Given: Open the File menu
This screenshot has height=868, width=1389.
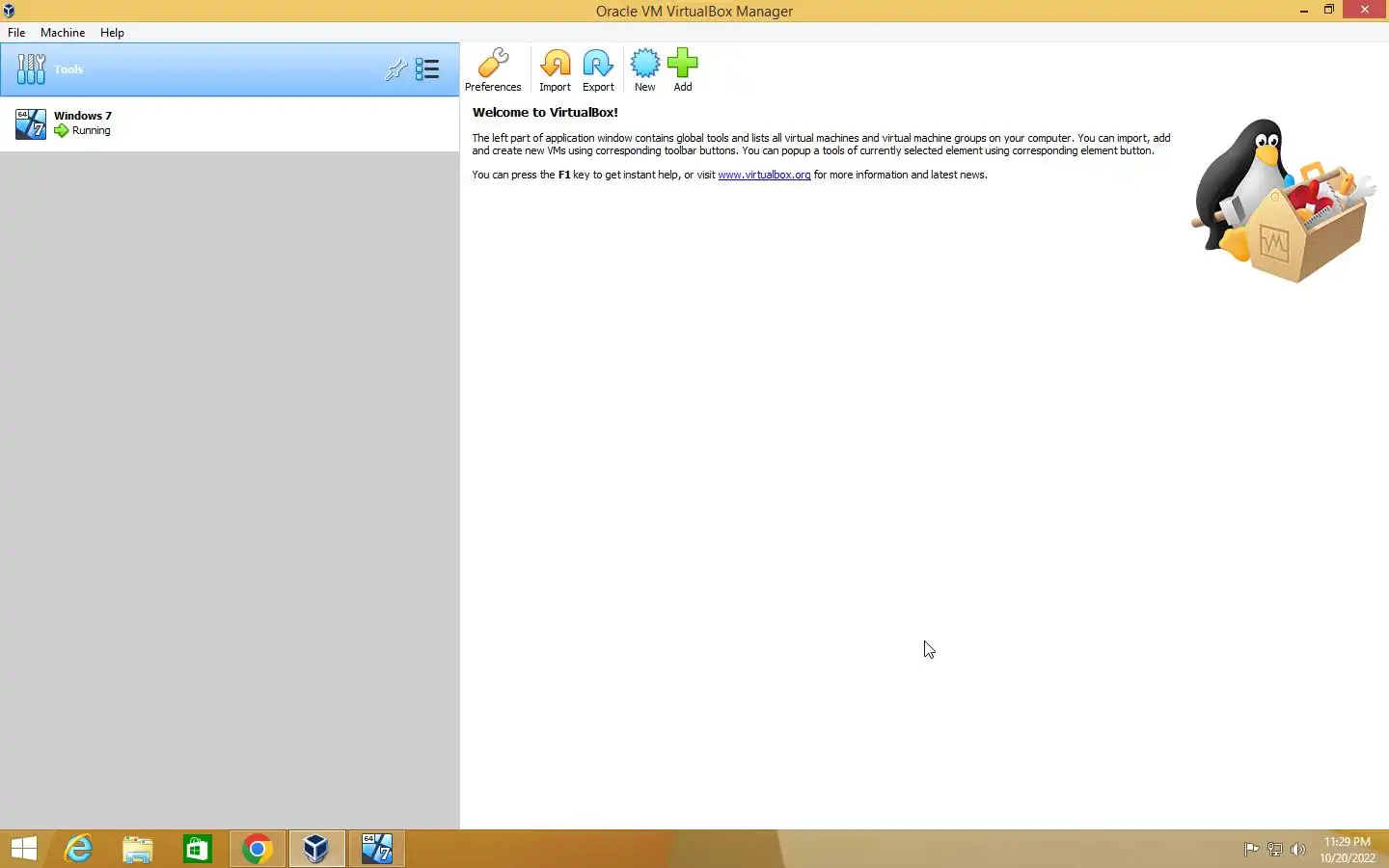Looking at the screenshot, I should pyautogui.click(x=16, y=33).
